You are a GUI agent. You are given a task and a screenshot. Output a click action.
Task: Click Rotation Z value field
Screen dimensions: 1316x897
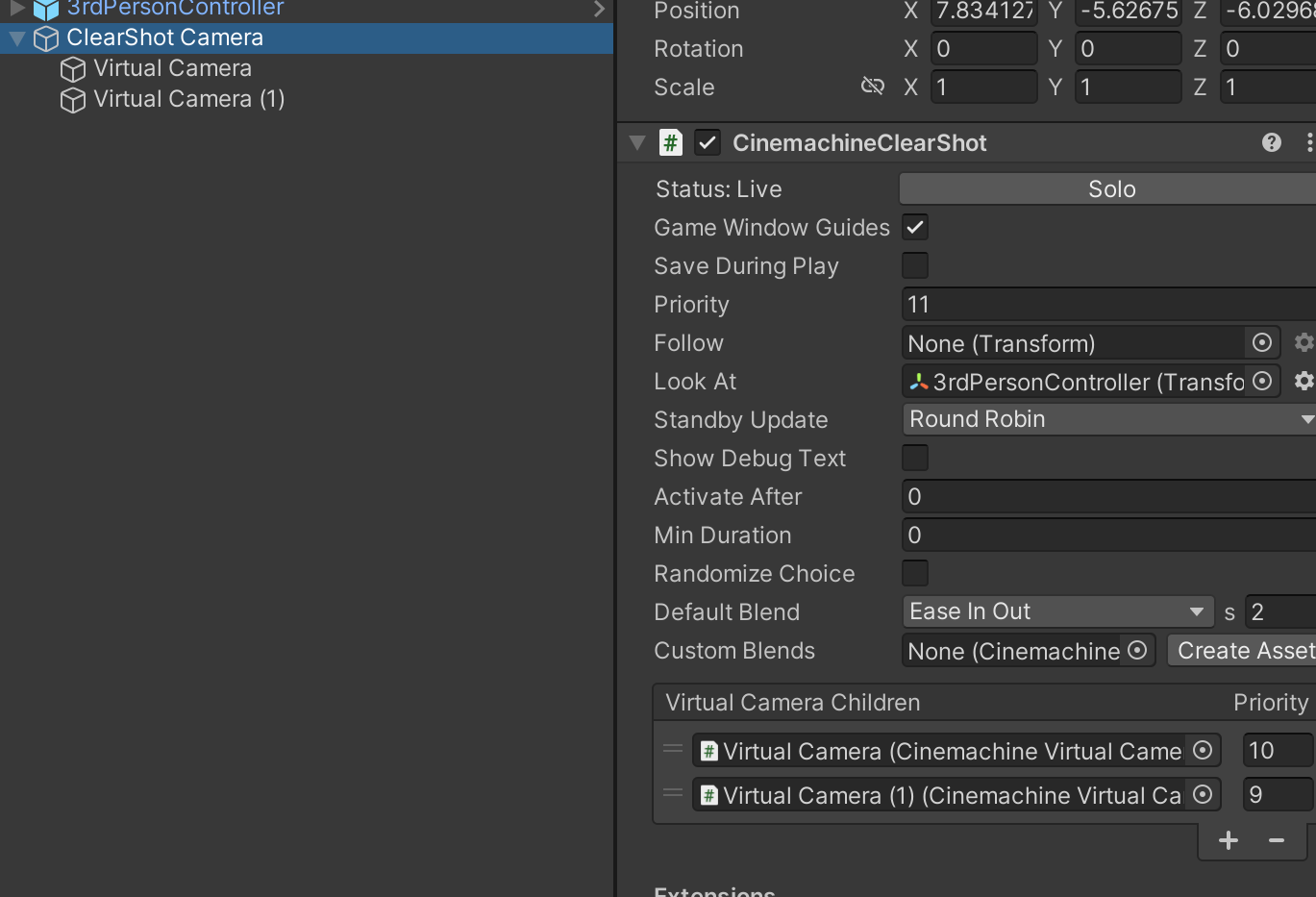(1268, 48)
